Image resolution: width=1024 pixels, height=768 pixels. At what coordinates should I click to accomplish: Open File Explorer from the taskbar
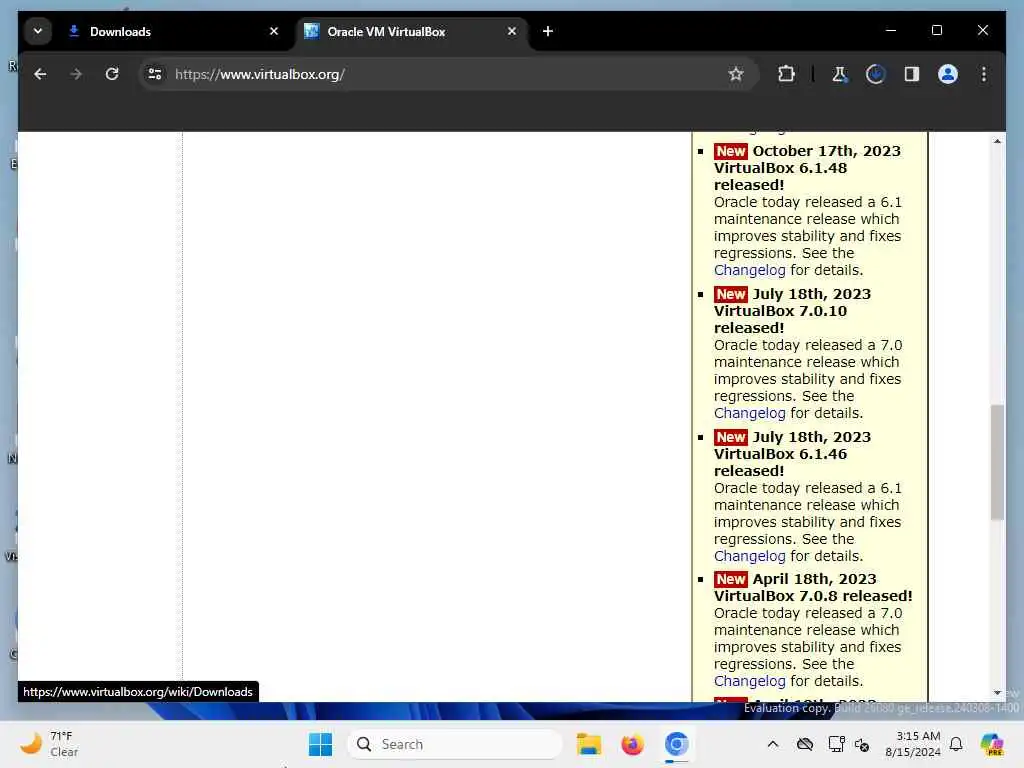588,744
